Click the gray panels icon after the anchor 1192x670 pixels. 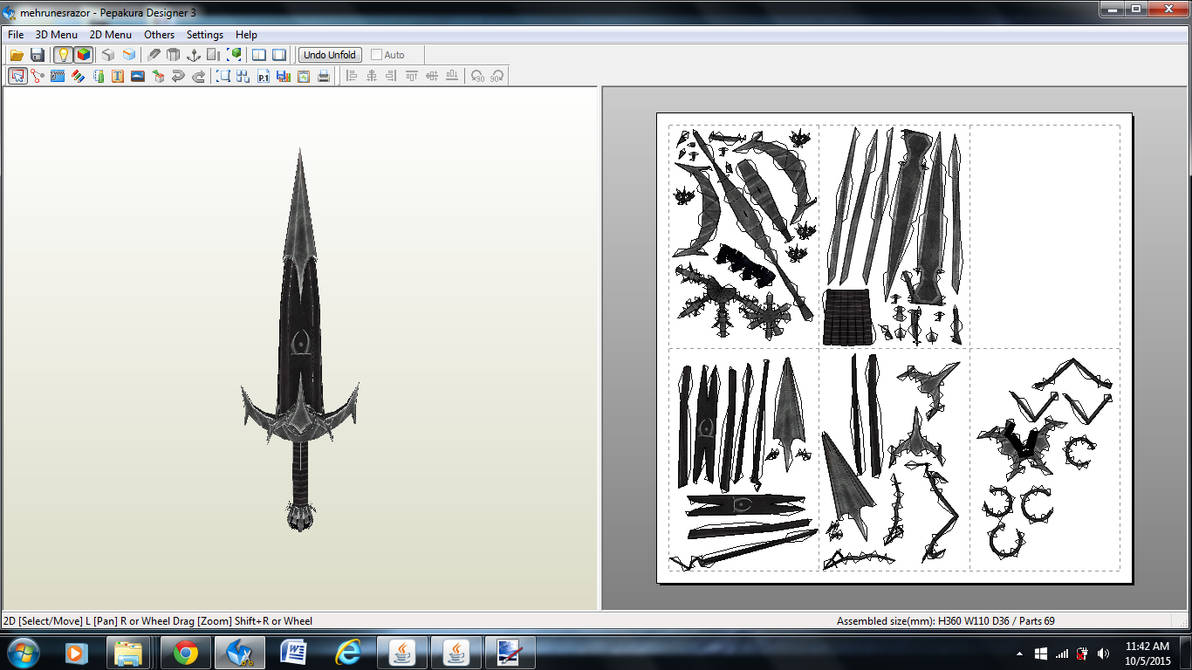coord(214,55)
